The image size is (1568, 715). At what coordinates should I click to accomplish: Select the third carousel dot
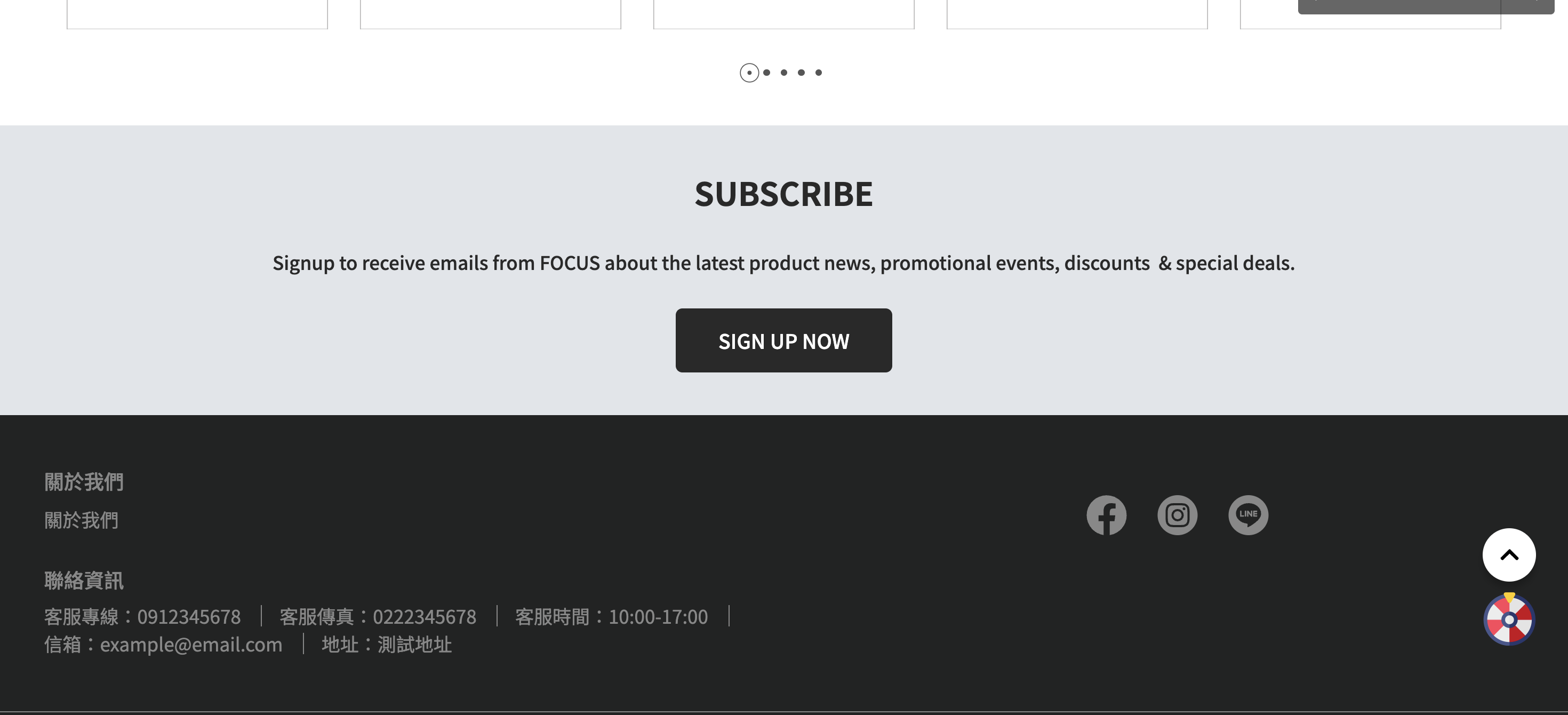tap(784, 73)
